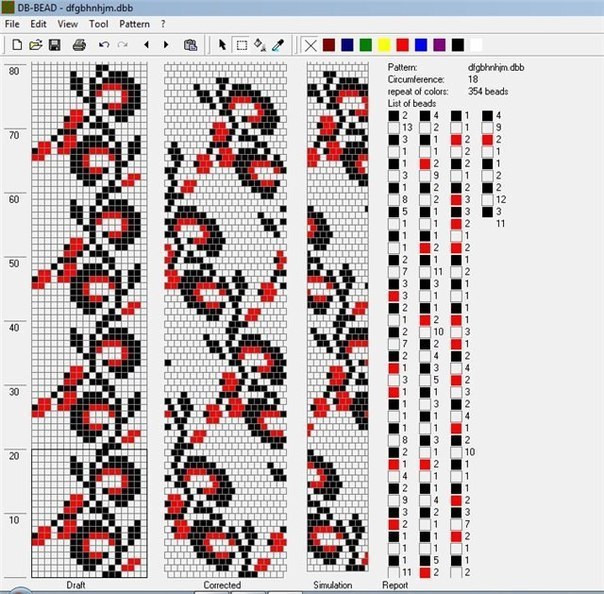
Task: Redo the last undone edit
Action: (x=122, y=45)
